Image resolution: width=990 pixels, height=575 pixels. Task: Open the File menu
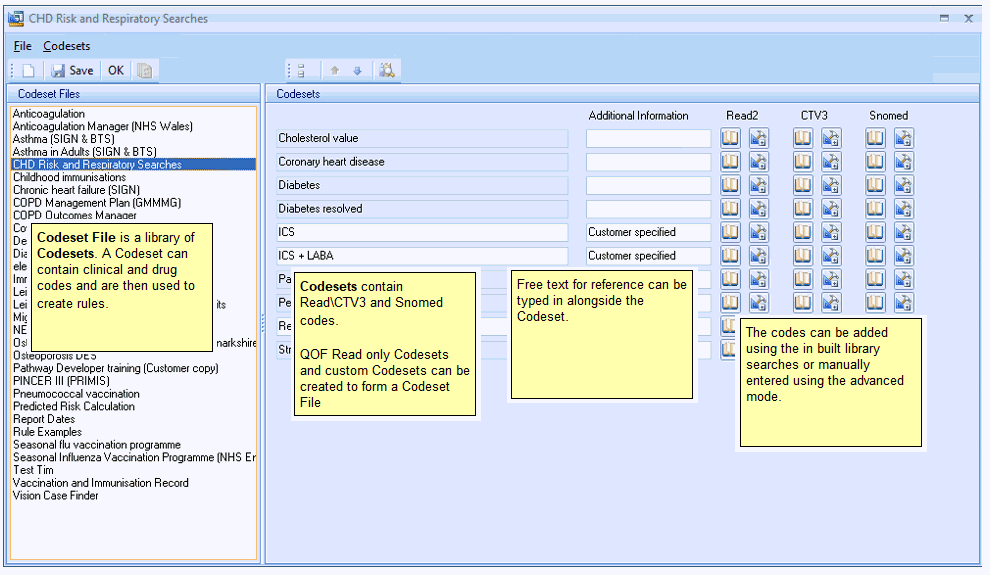point(22,46)
